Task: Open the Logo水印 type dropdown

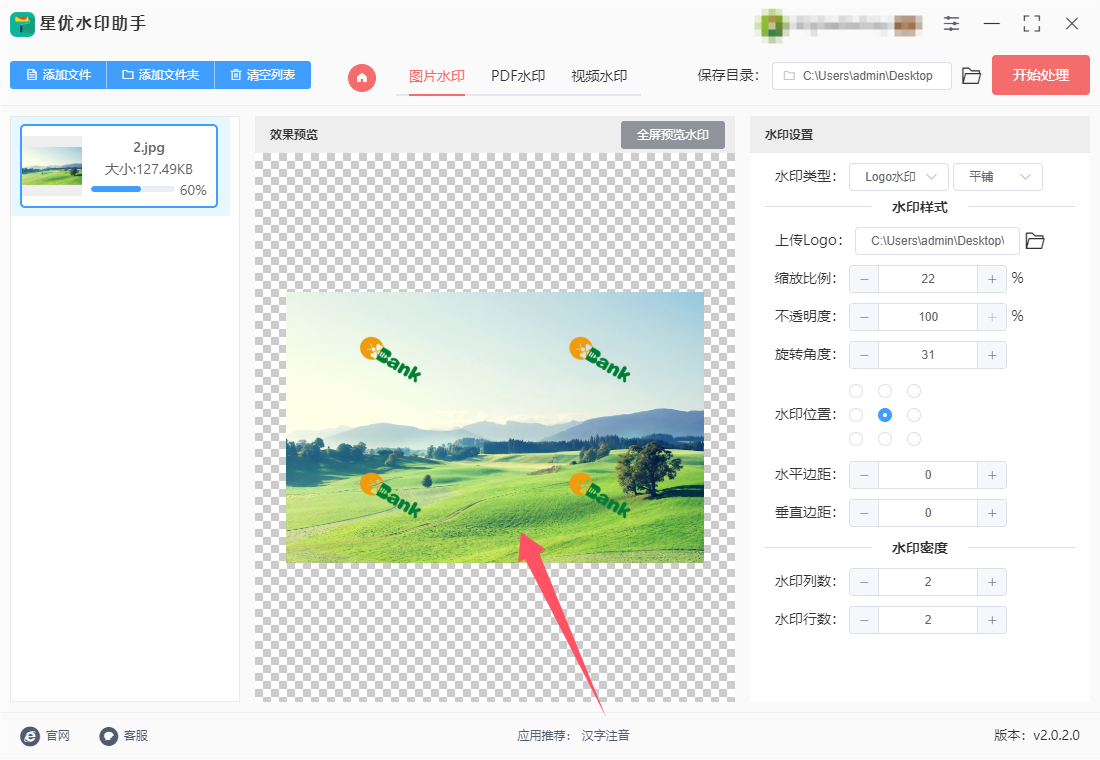Action: click(899, 177)
